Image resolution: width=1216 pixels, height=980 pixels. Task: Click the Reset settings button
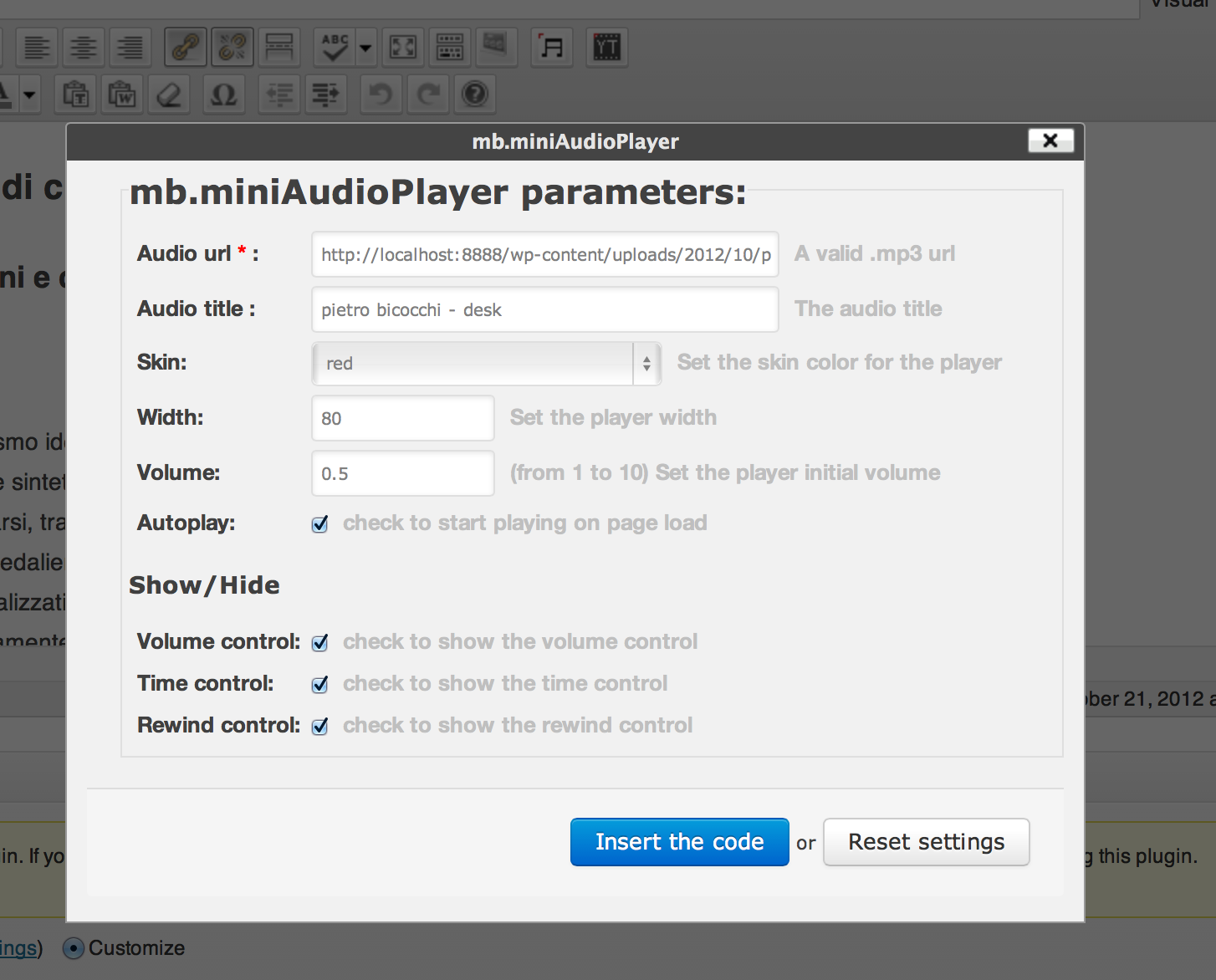[926, 842]
